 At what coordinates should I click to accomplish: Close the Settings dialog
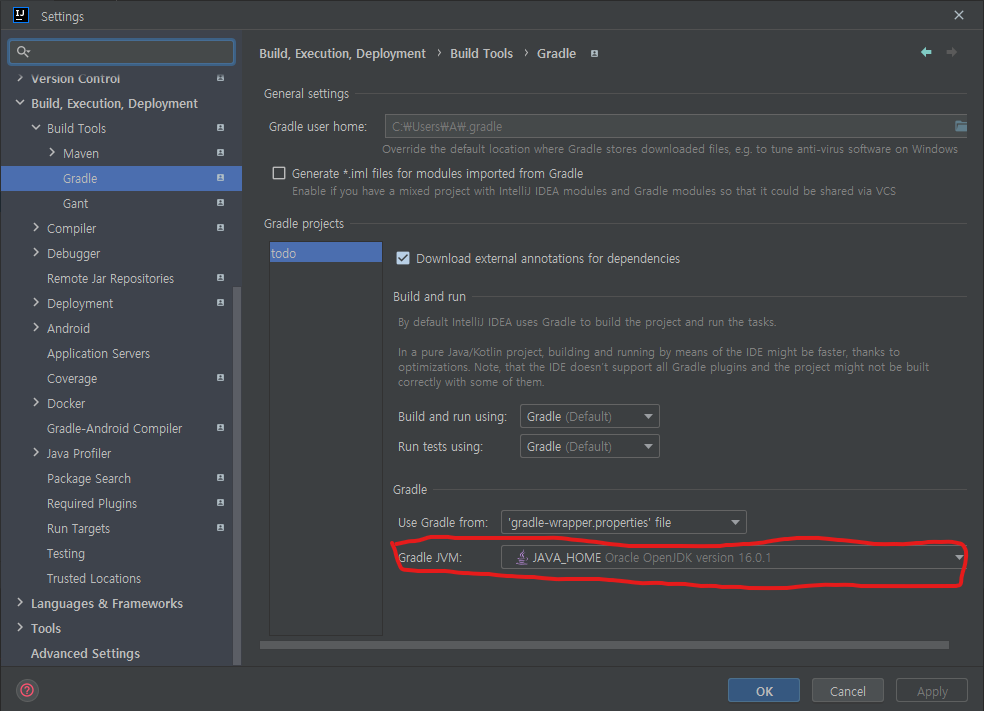(958, 15)
